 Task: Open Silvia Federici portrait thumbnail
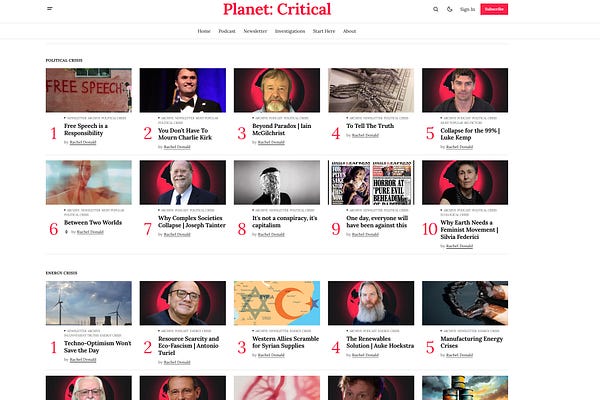[x=465, y=182]
